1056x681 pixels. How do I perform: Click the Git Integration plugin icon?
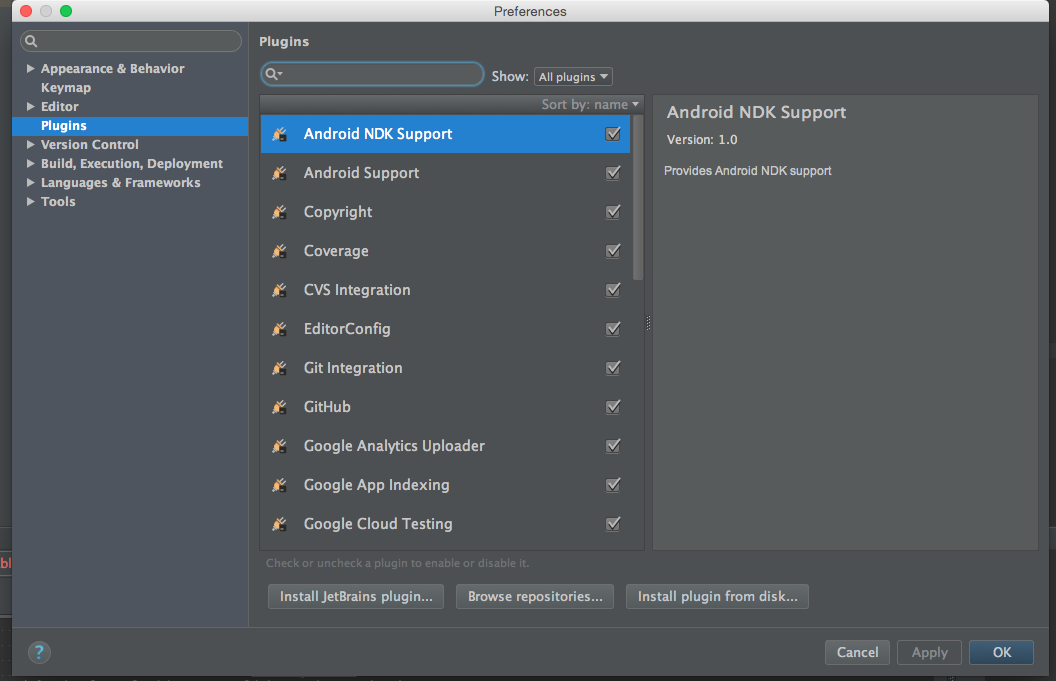tap(280, 368)
